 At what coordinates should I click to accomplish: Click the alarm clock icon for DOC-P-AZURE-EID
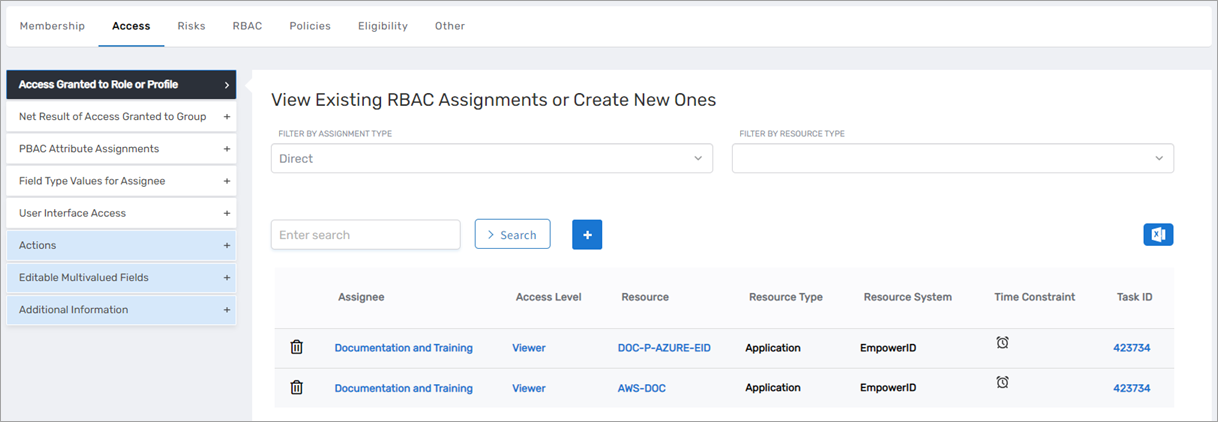point(1002,343)
